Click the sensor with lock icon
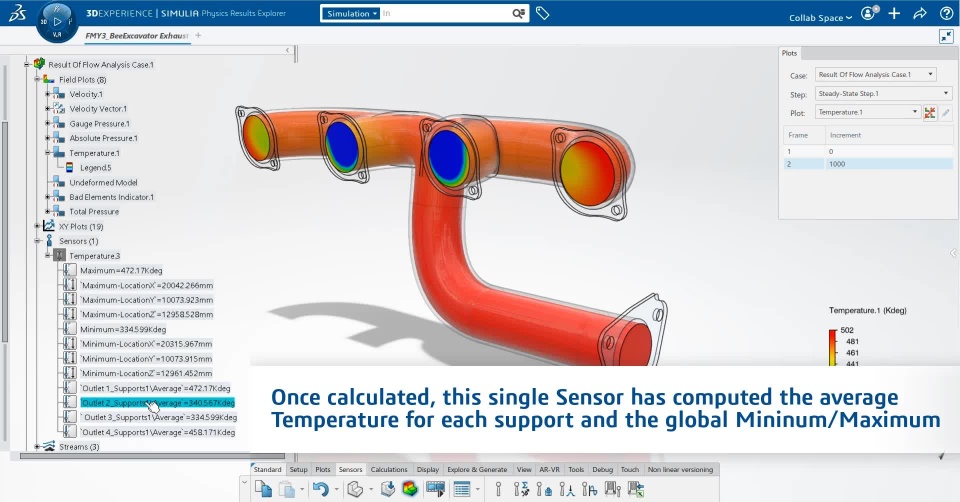Screen dimensions: 960x502 tap(544, 489)
